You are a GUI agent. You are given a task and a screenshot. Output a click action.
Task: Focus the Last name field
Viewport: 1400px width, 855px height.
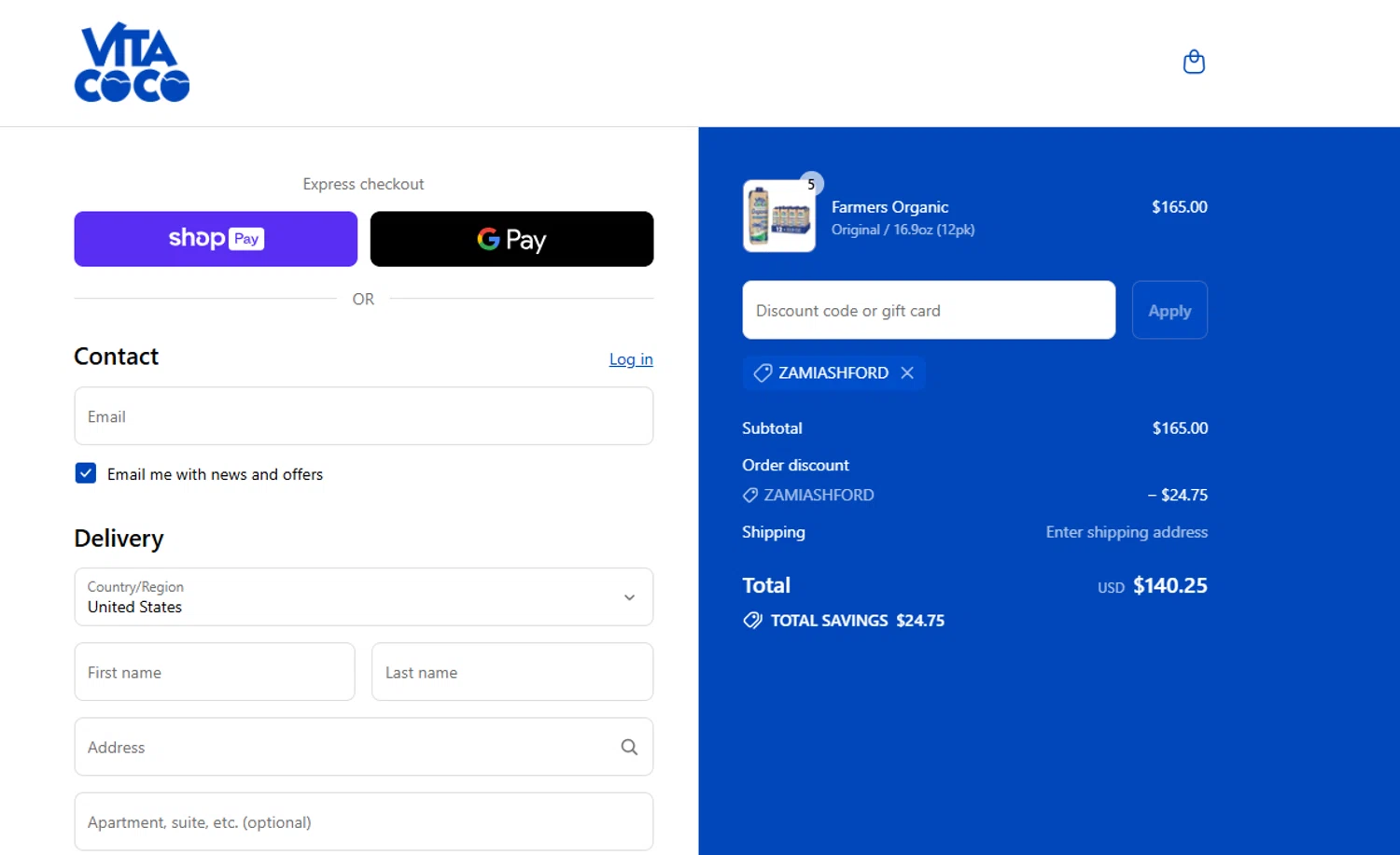(512, 672)
